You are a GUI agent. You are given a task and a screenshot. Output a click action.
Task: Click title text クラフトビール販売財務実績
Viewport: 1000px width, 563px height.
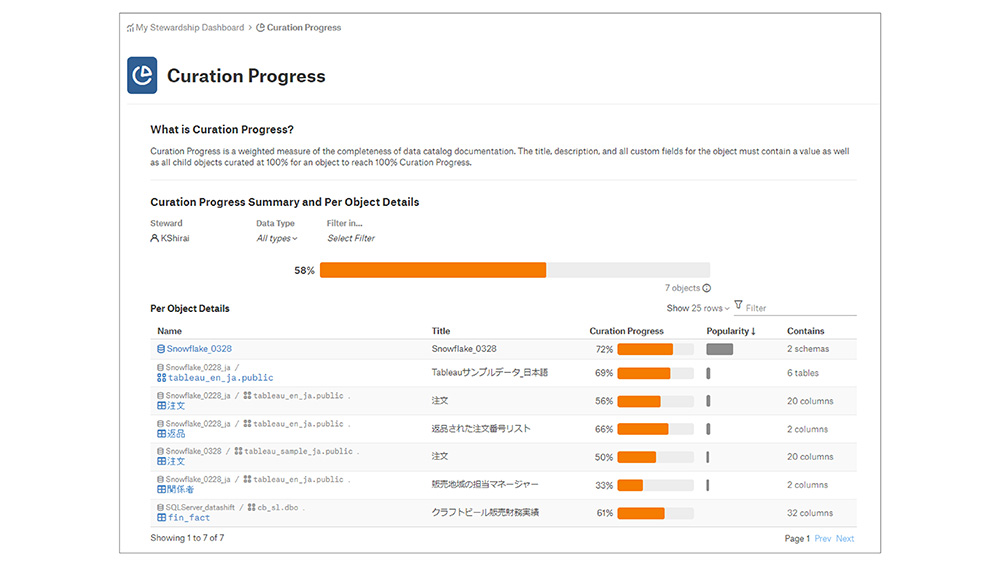(x=485, y=512)
